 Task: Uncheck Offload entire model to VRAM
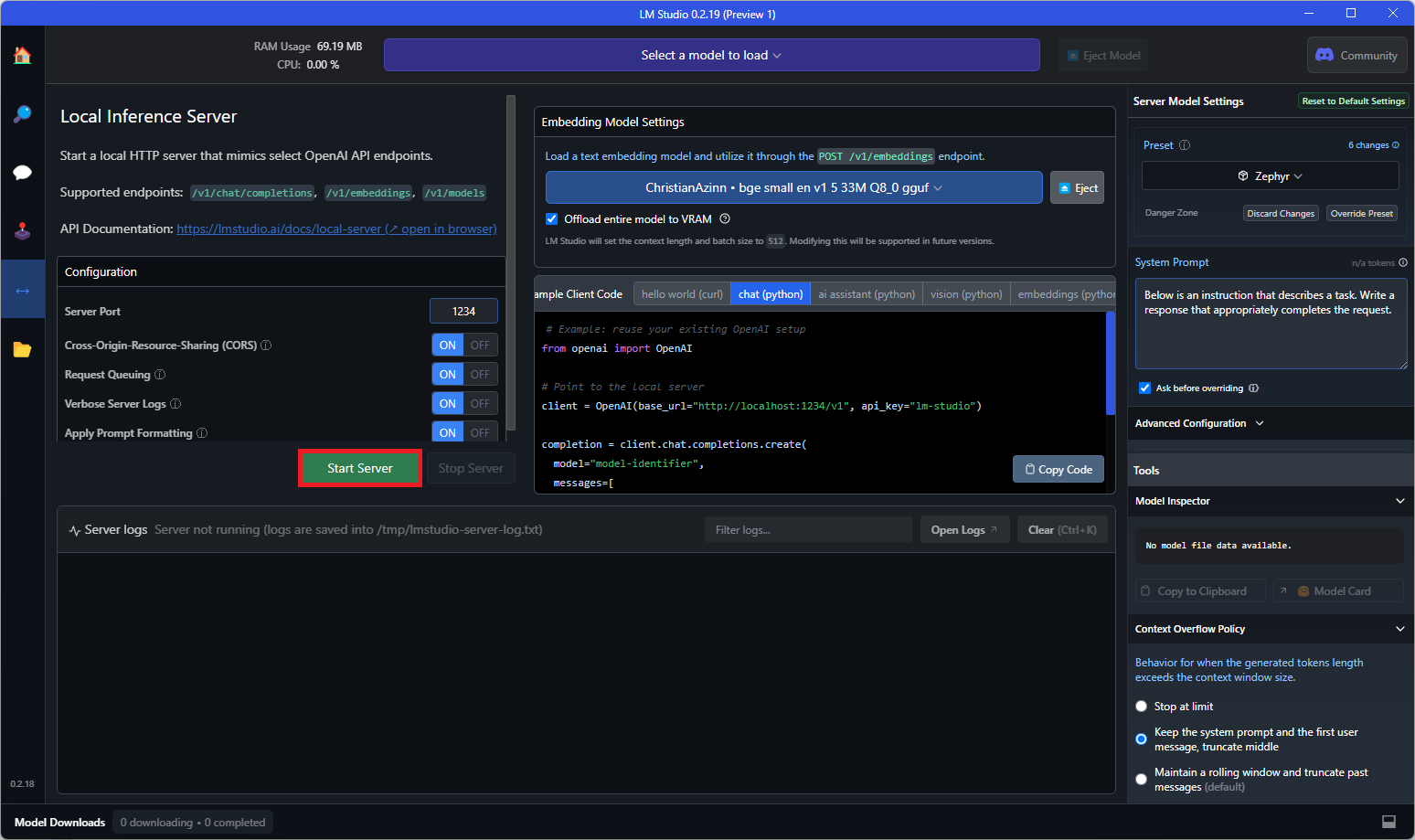click(551, 219)
